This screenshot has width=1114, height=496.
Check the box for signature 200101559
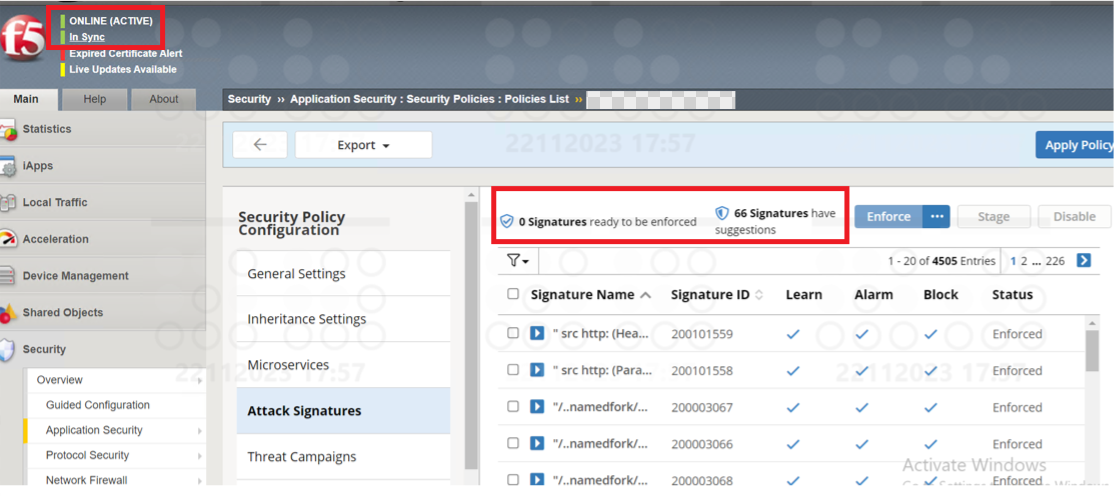[x=513, y=333]
